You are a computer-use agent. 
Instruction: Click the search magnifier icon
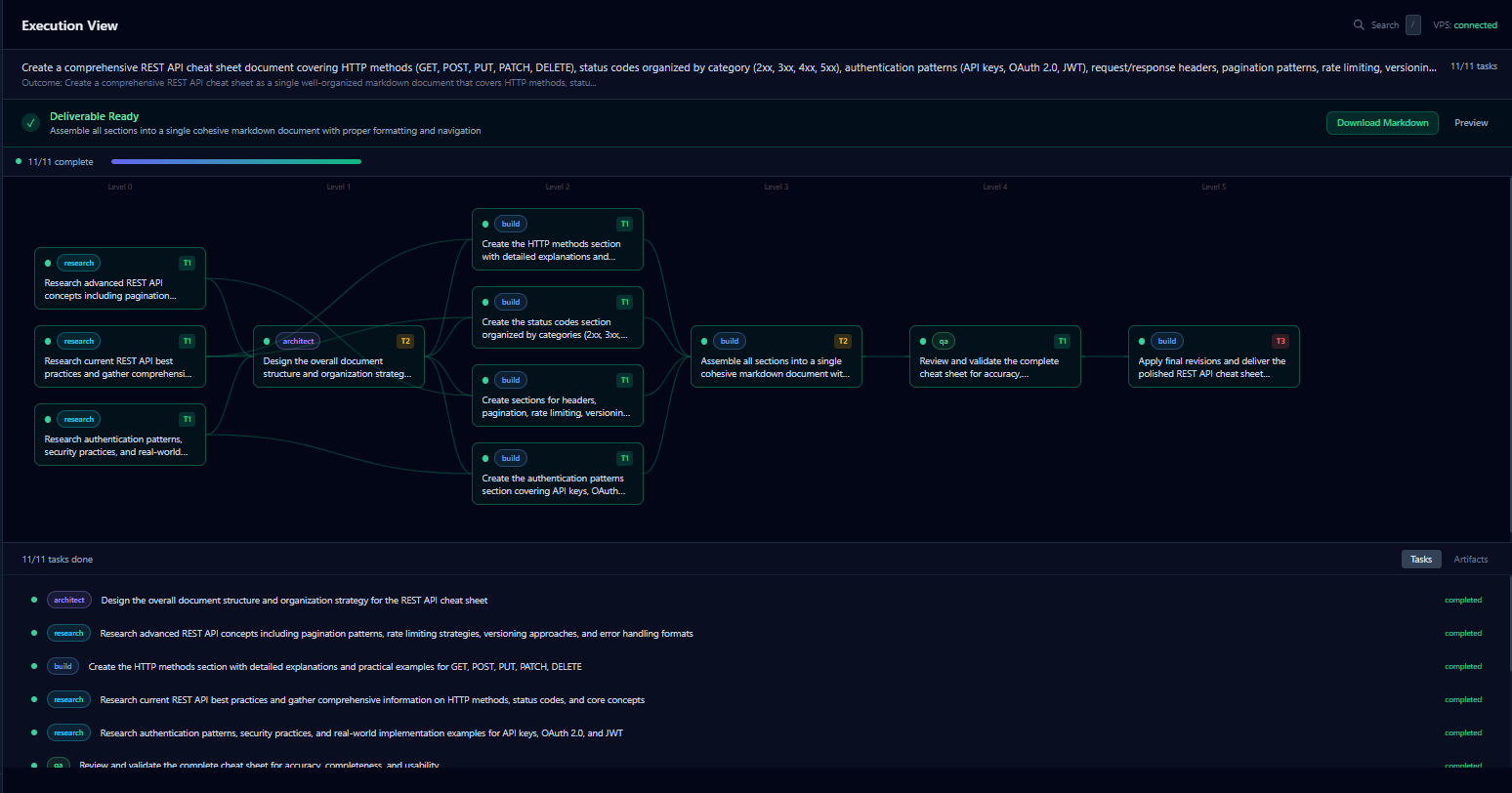pyautogui.click(x=1359, y=25)
